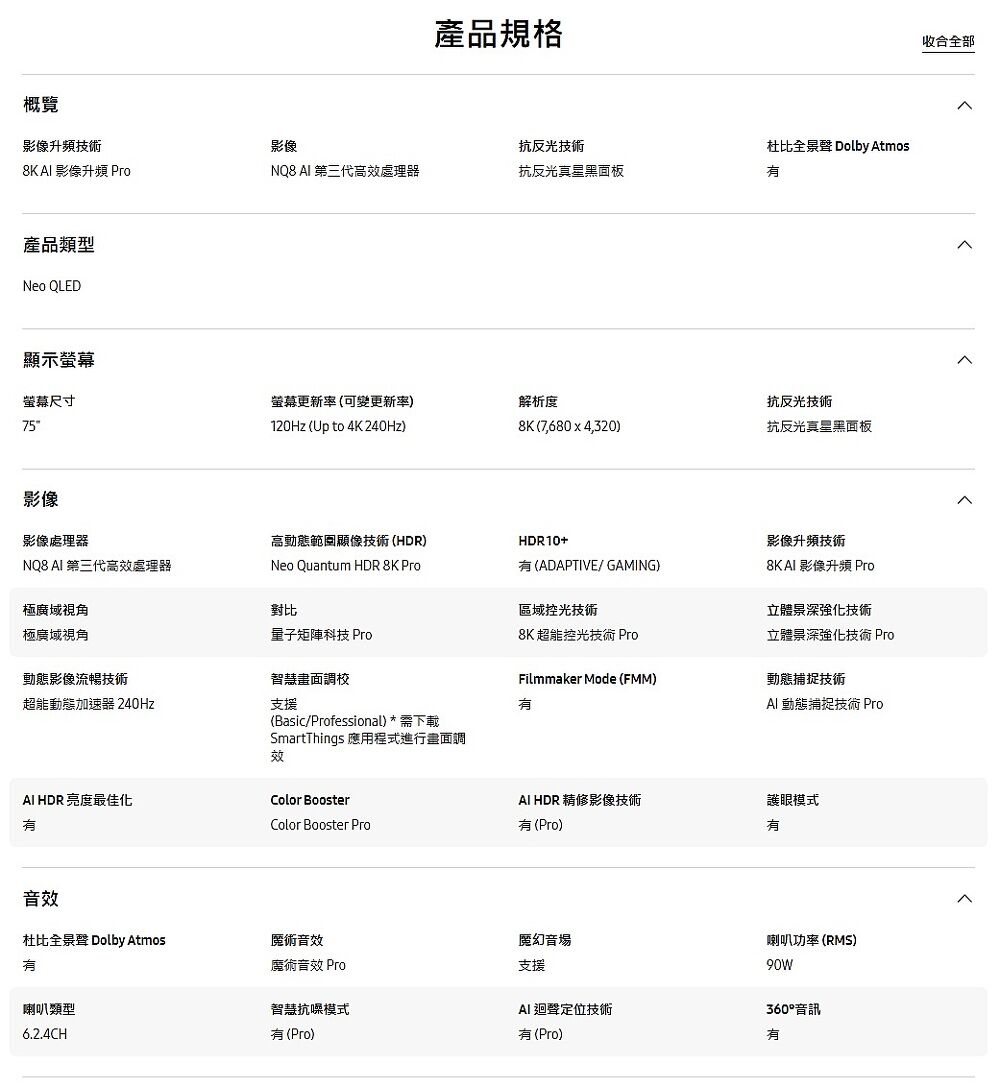This screenshot has height=1088, width=1000.
Task: Select the Neo QLED product type text
Action: pyautogui.click(x=52, y=286)
